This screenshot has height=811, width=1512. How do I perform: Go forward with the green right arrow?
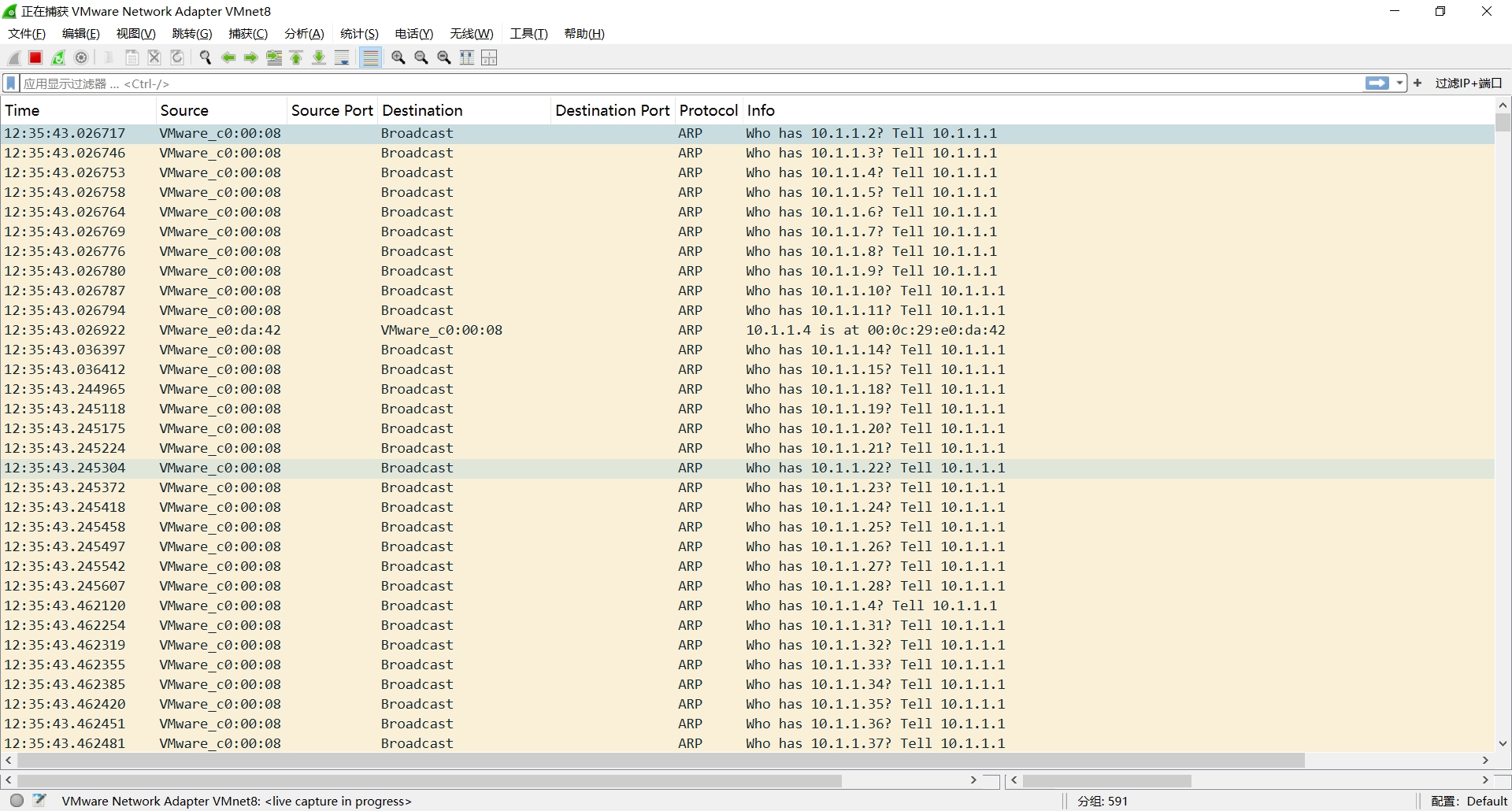(251, 57)
